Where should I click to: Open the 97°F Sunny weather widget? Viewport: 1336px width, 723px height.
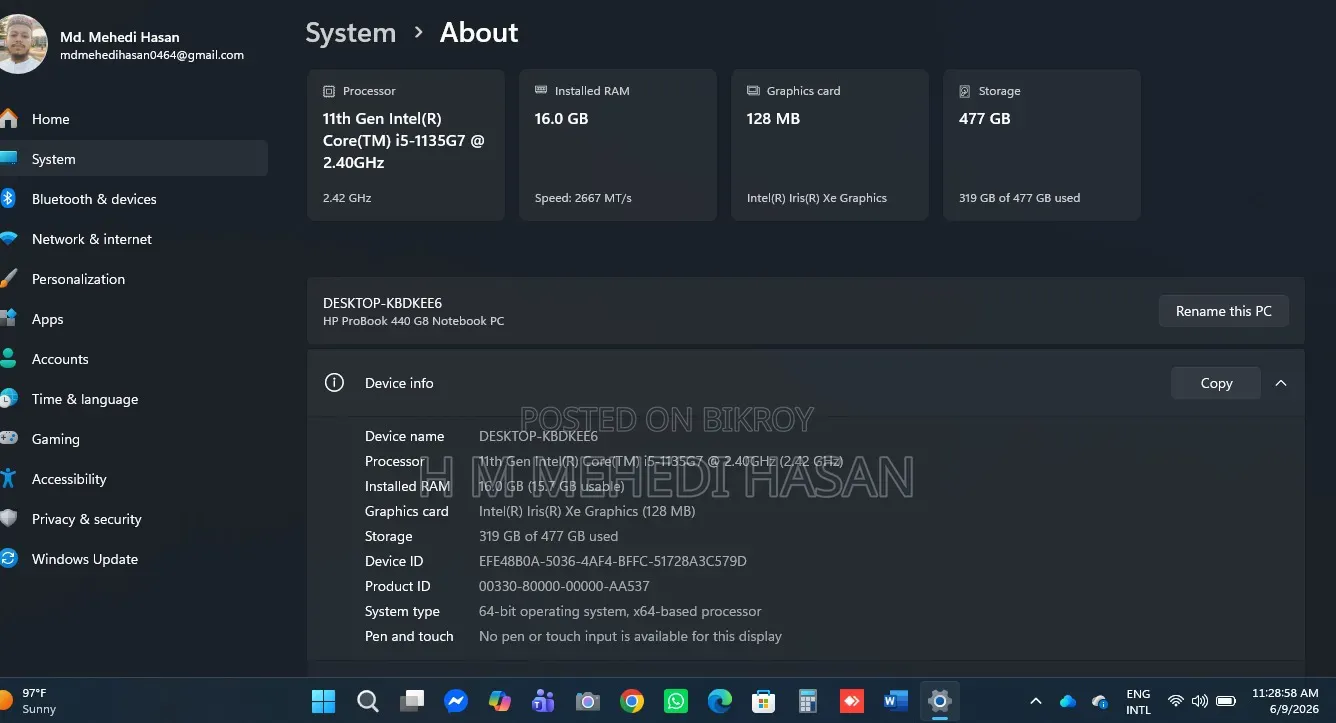[x=30, y=701]
